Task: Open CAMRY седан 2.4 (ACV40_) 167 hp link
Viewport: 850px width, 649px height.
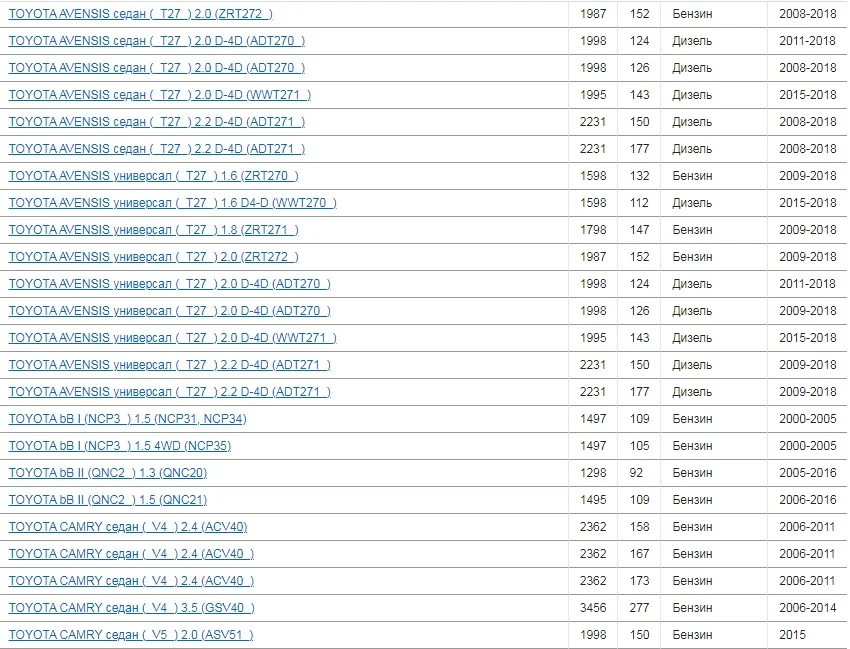Action: click(x=131, y=554)
